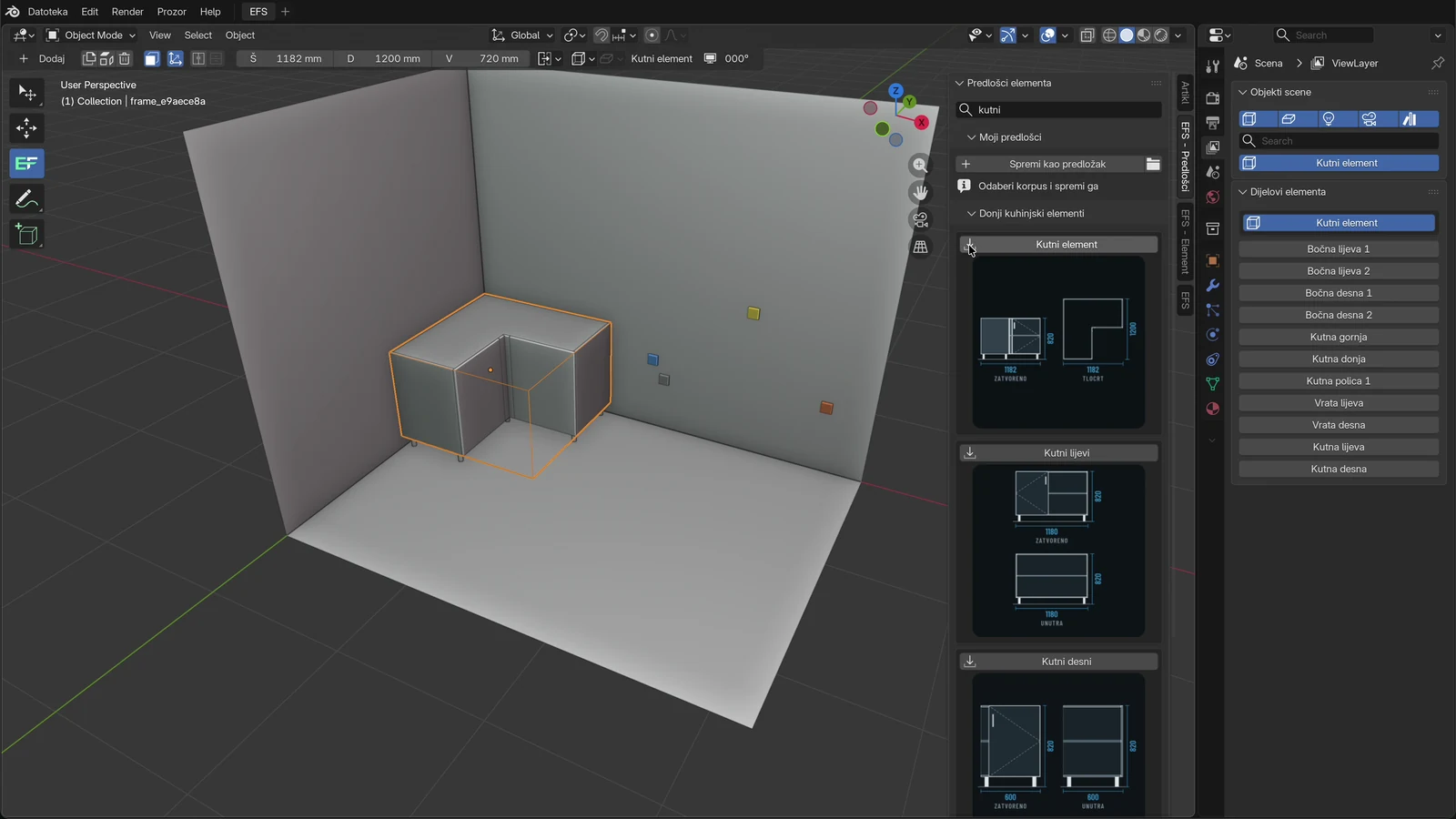Click the red X axis gizmo ball

pyautogui.click(x=922, y=122)
